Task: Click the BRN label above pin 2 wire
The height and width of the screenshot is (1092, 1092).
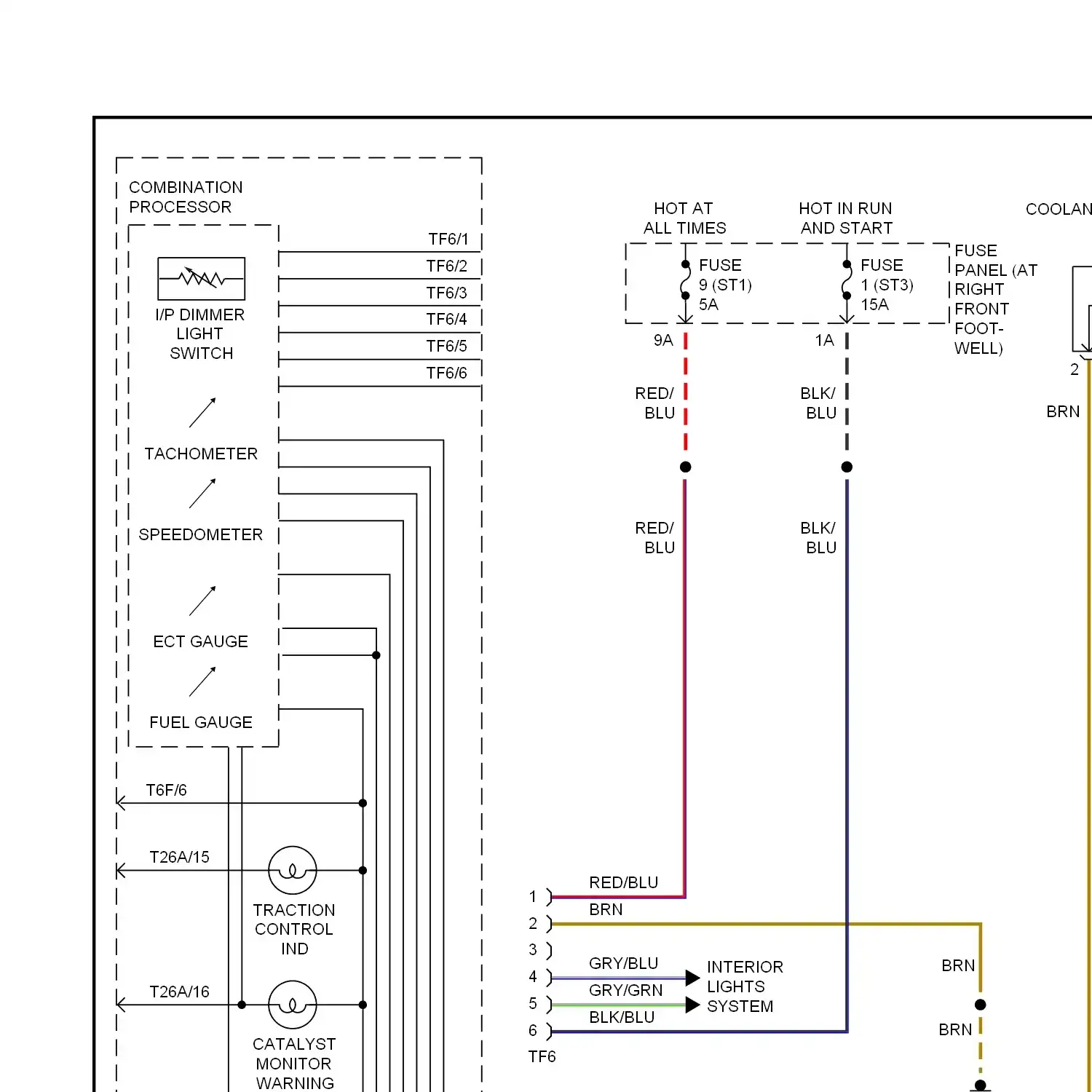Action: point(606,909)
